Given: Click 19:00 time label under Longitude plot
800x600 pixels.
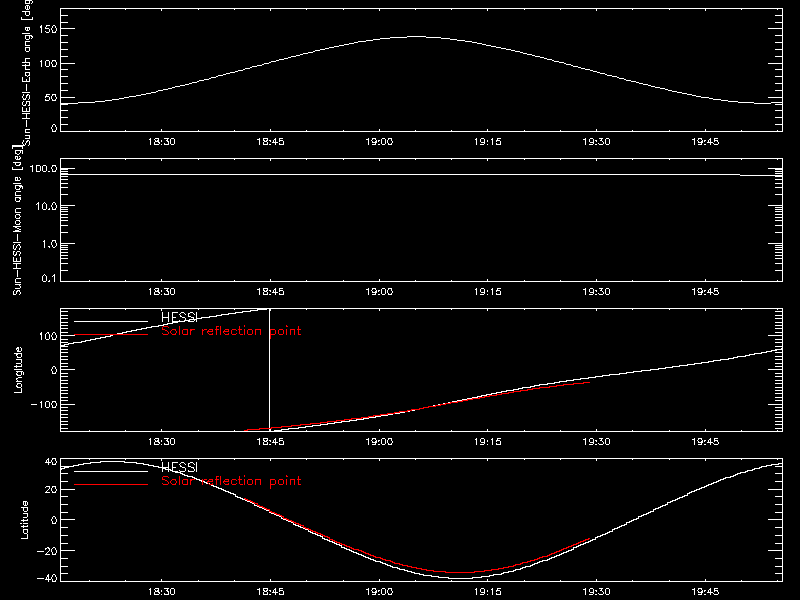Looking at the screenshot, I should click(x=379, y=441).
